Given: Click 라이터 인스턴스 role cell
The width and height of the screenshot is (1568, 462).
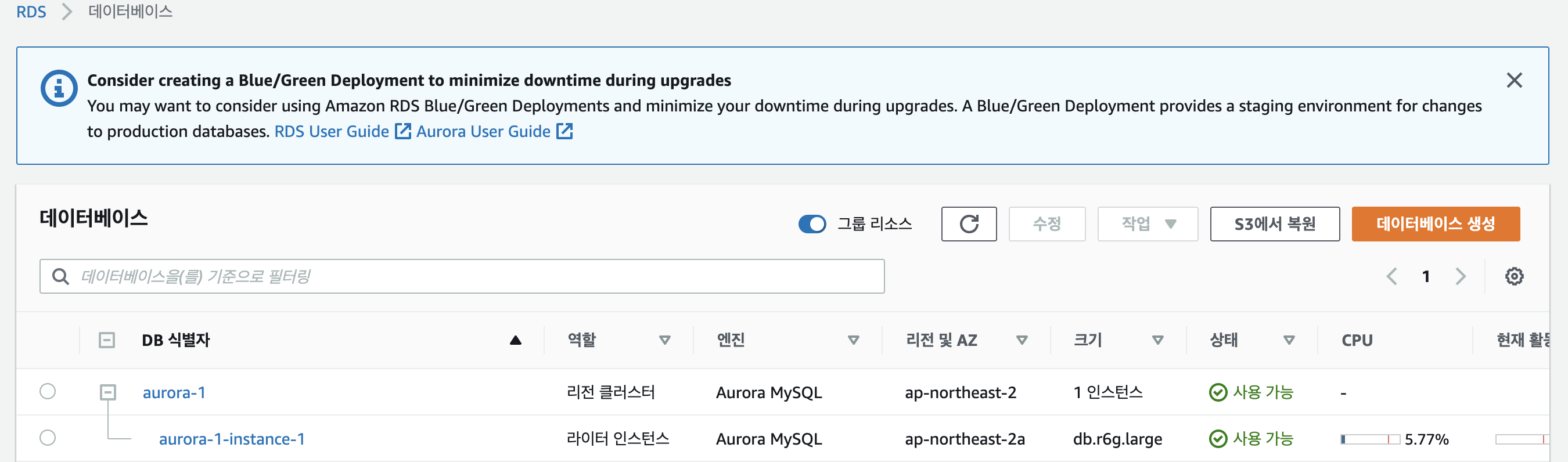Looking at the screenshot, I should coord(618,438).
